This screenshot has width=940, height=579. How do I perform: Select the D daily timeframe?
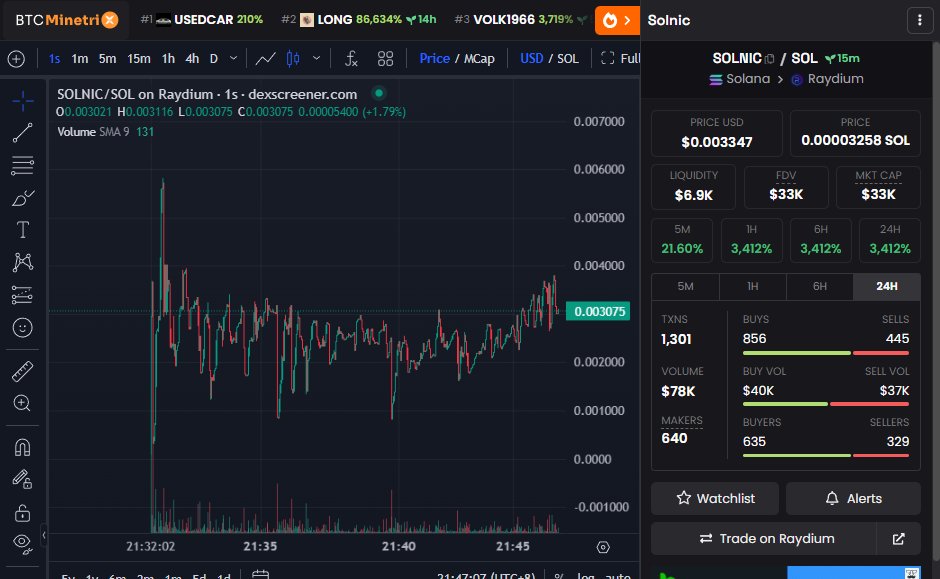(214, 59)
